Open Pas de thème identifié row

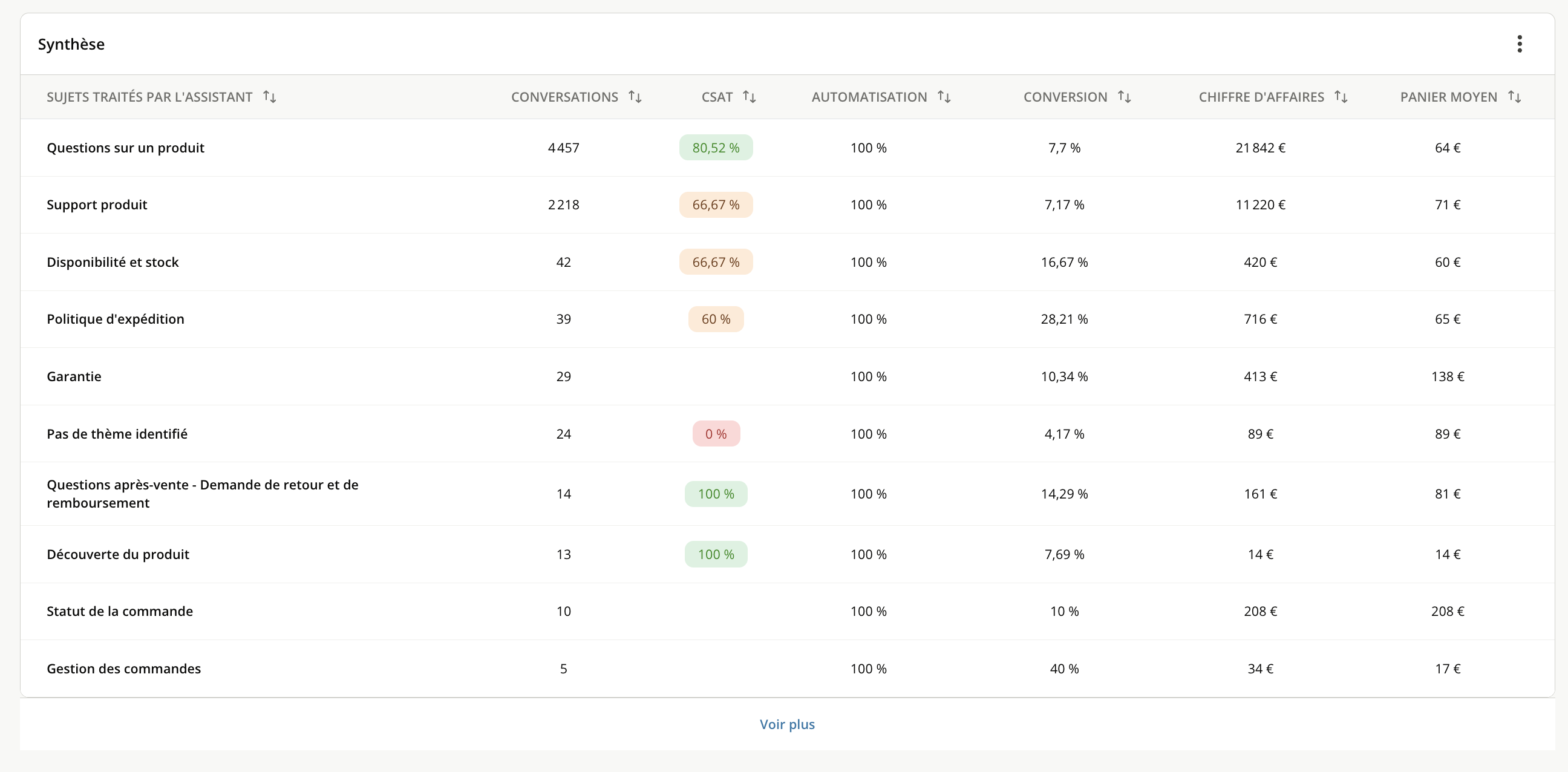[x=787, y=434]
